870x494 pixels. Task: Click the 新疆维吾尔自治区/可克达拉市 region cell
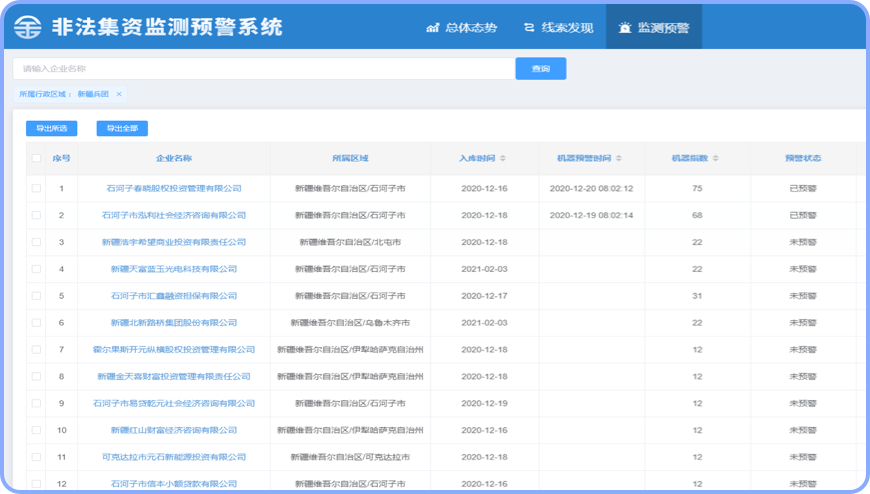pyautogui.click(x=350, y=457)
